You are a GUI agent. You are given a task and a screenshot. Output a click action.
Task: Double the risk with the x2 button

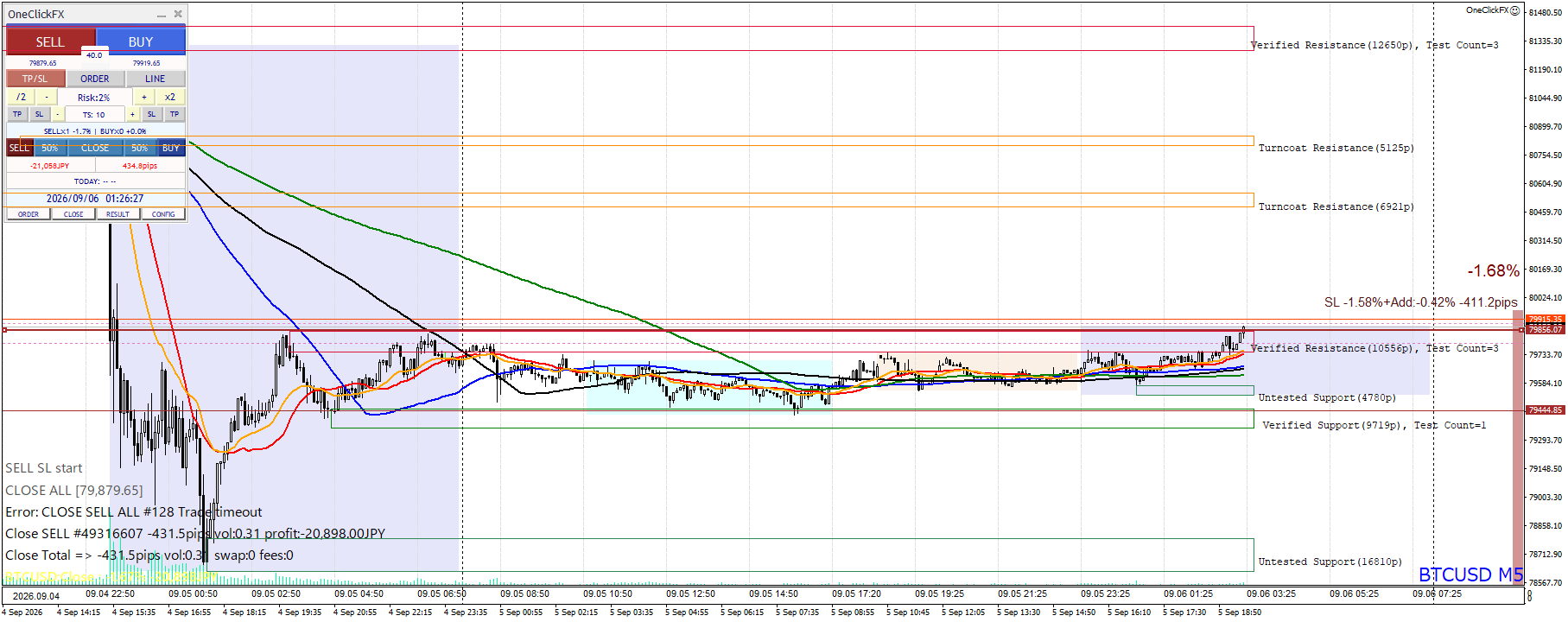coord(170,97)
